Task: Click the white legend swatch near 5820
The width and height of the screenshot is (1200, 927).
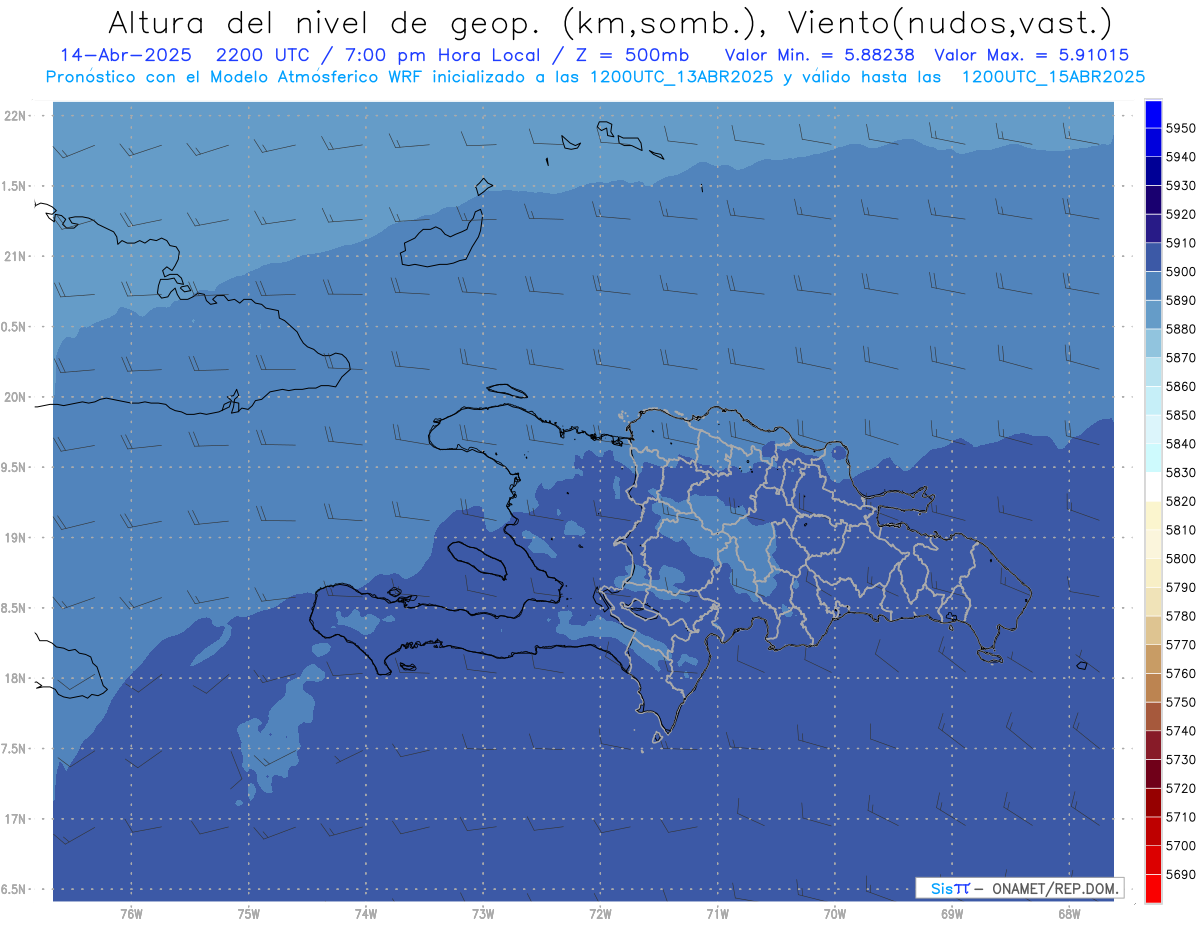Action: 1153,487
